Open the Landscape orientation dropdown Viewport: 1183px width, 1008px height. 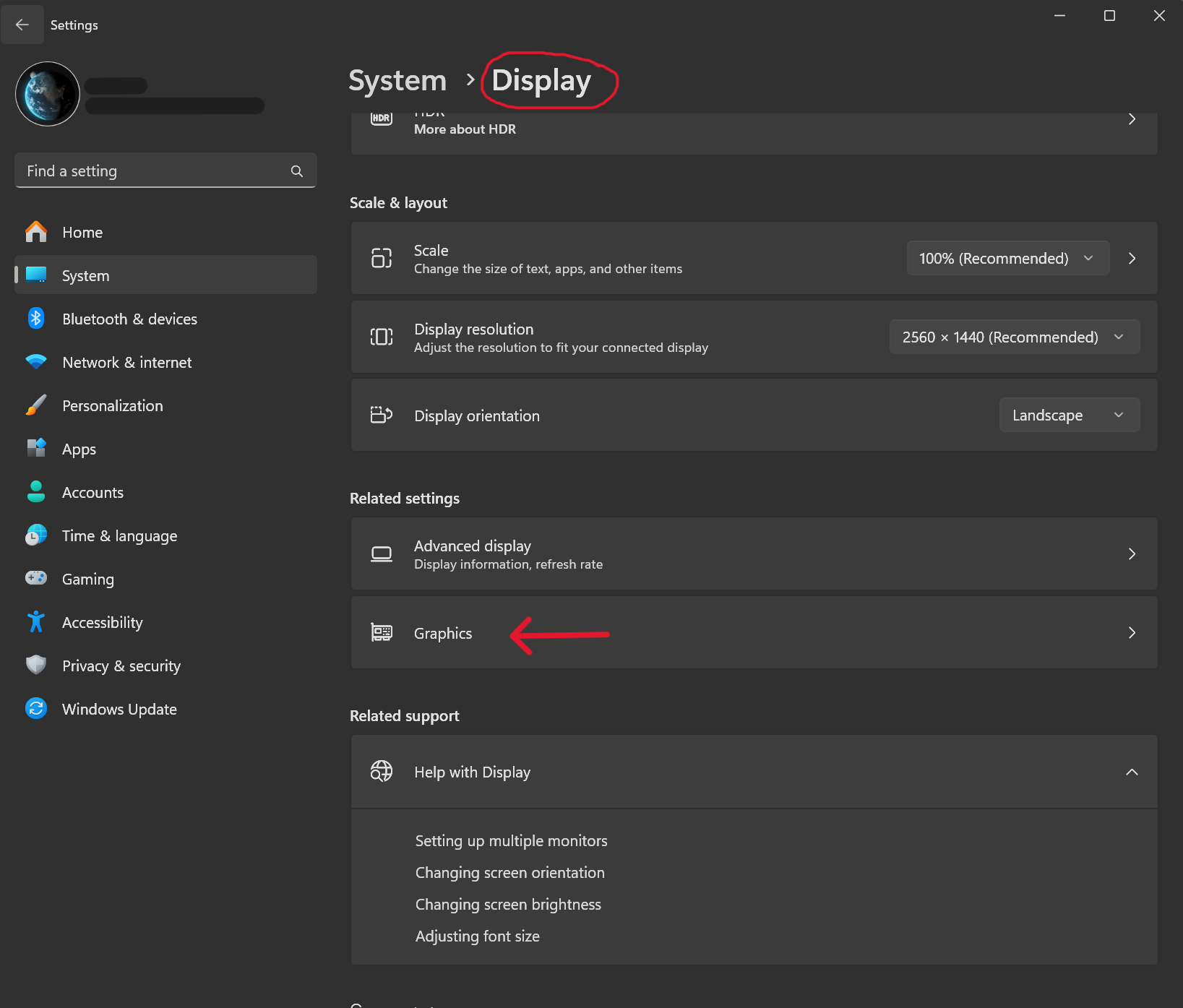1069,415
